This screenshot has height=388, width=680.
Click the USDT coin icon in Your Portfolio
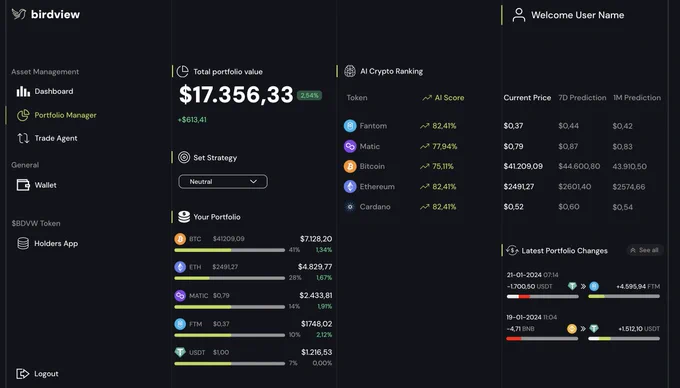pos(180,352)
